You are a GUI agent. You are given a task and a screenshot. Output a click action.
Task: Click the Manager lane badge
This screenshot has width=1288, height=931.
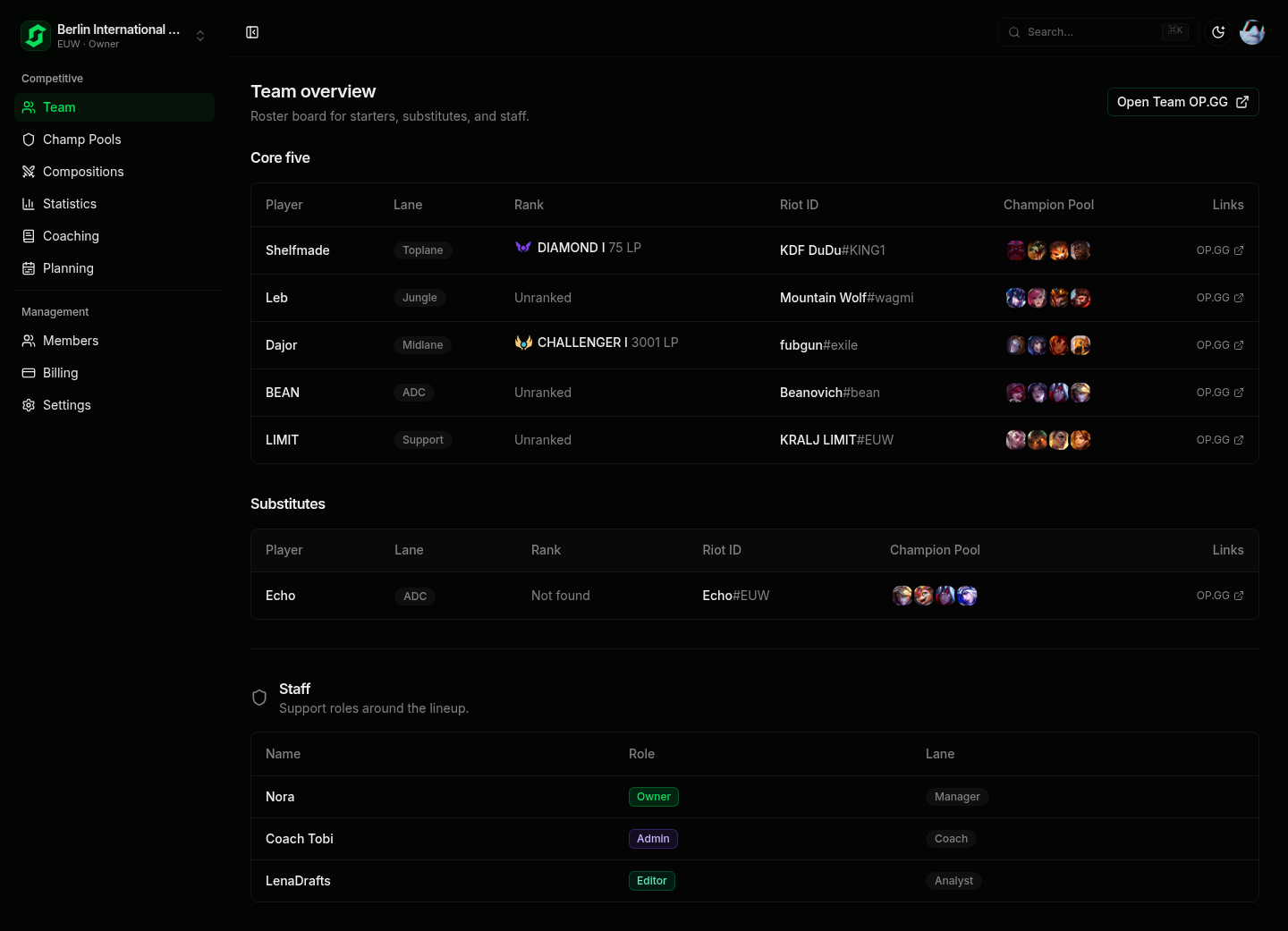pos(957,797)
